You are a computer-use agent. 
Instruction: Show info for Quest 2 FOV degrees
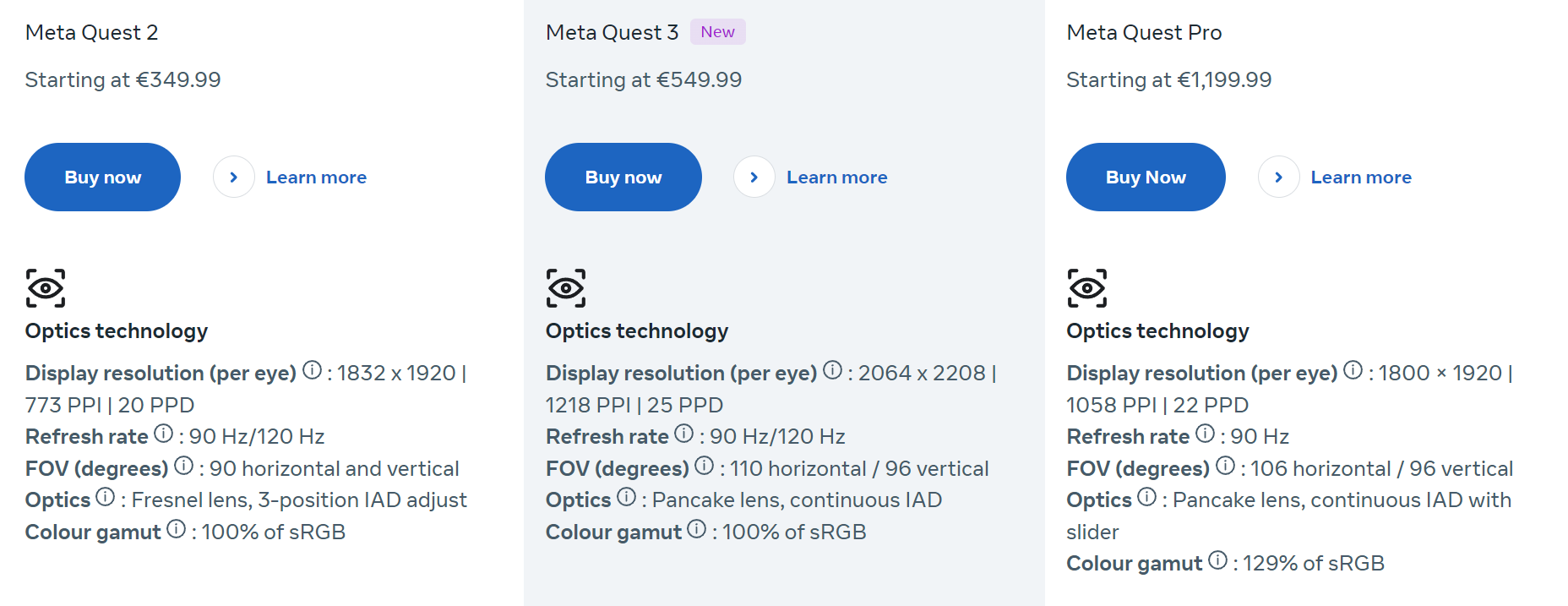point(183,466)
